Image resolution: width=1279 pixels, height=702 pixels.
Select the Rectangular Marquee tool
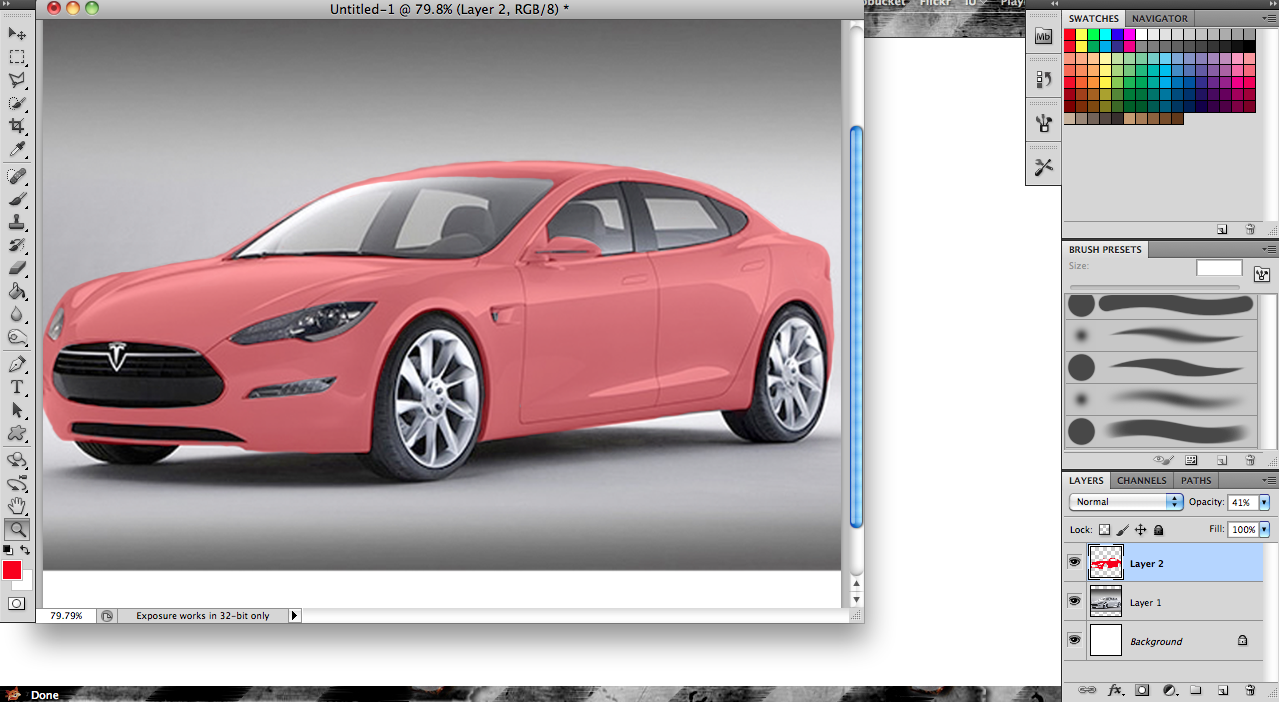[17, 57]
